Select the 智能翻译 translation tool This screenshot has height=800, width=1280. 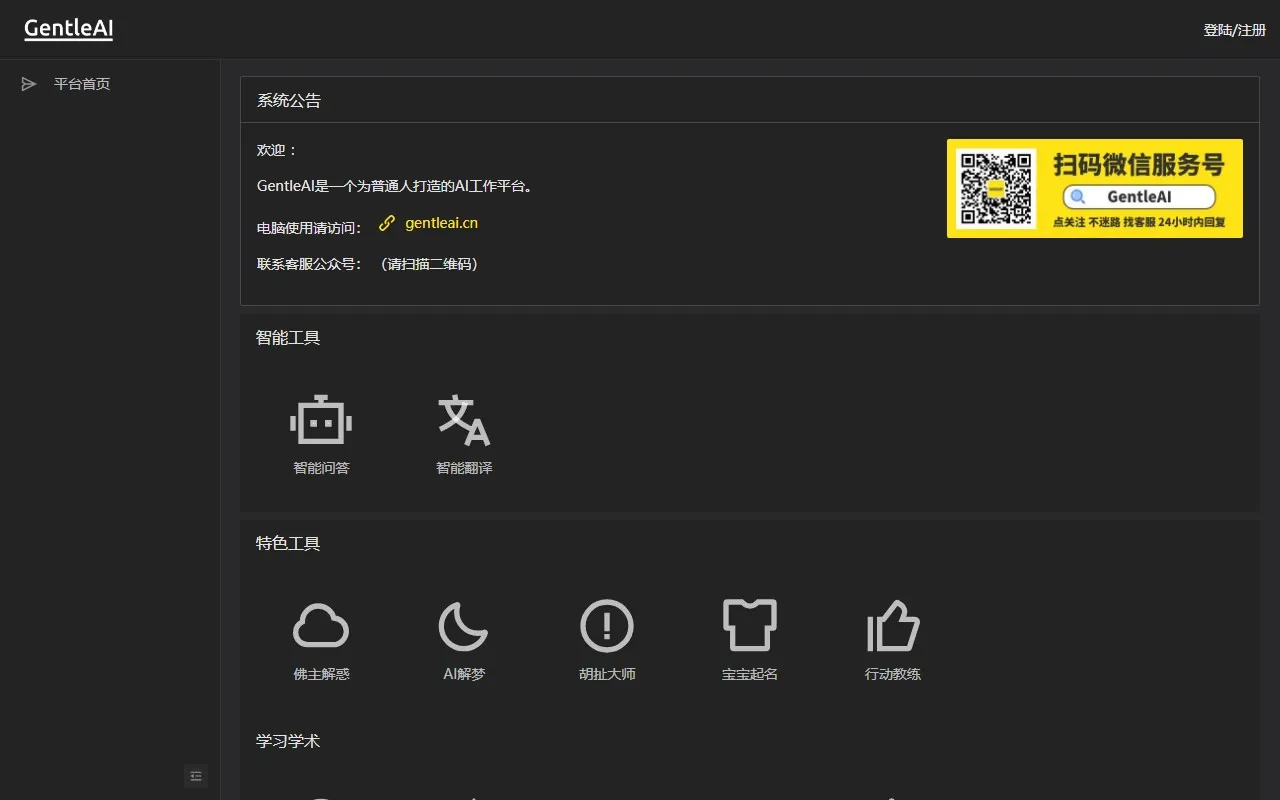463,435
